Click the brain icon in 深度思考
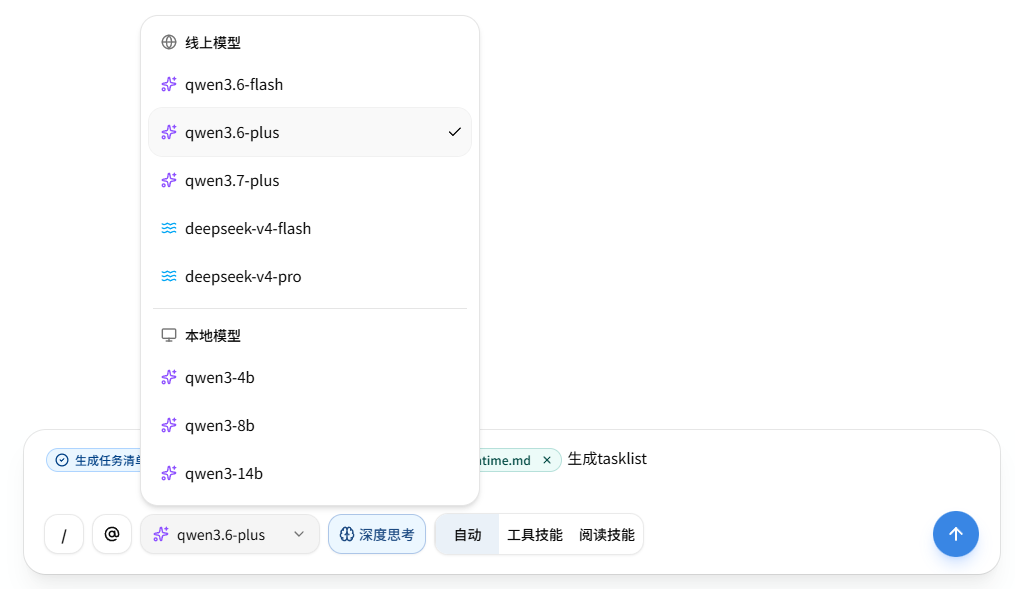Viewport: 1015px width, 589px height. click(x=347, y=534)
